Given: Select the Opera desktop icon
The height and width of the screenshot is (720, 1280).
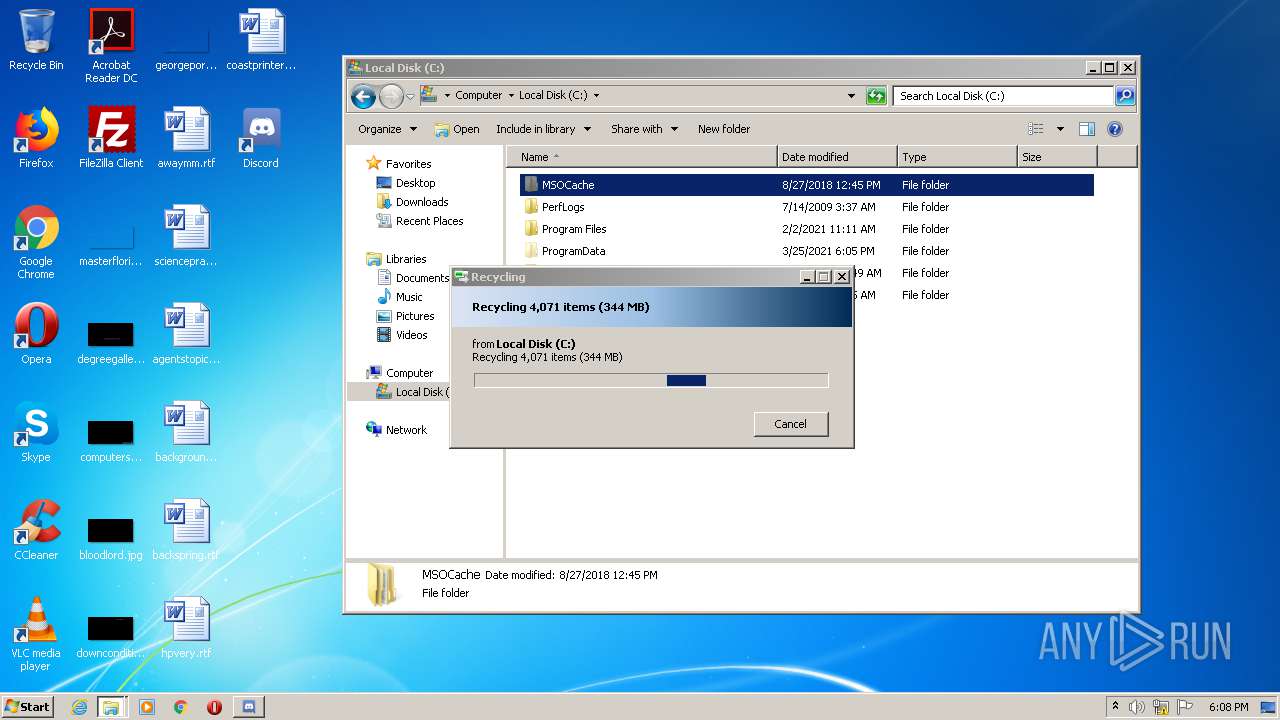Looking at the screenshot, I should click(x=36, y=334).
